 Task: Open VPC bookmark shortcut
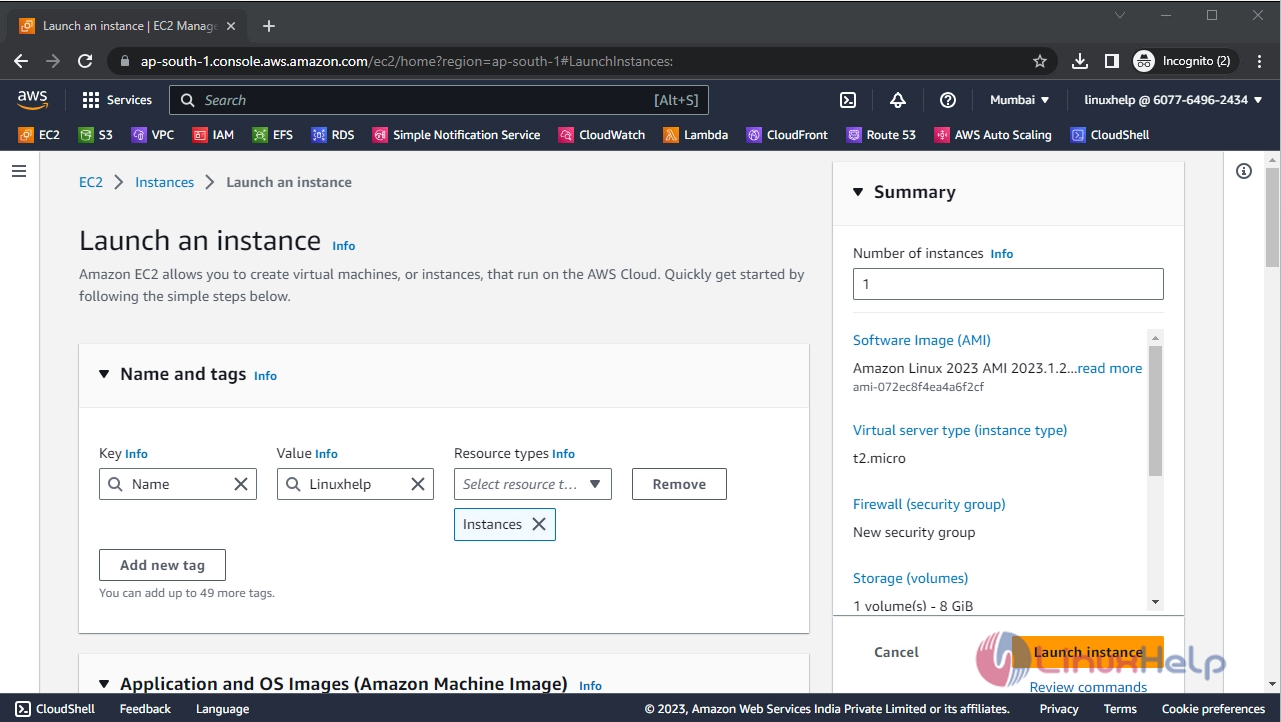153,135
